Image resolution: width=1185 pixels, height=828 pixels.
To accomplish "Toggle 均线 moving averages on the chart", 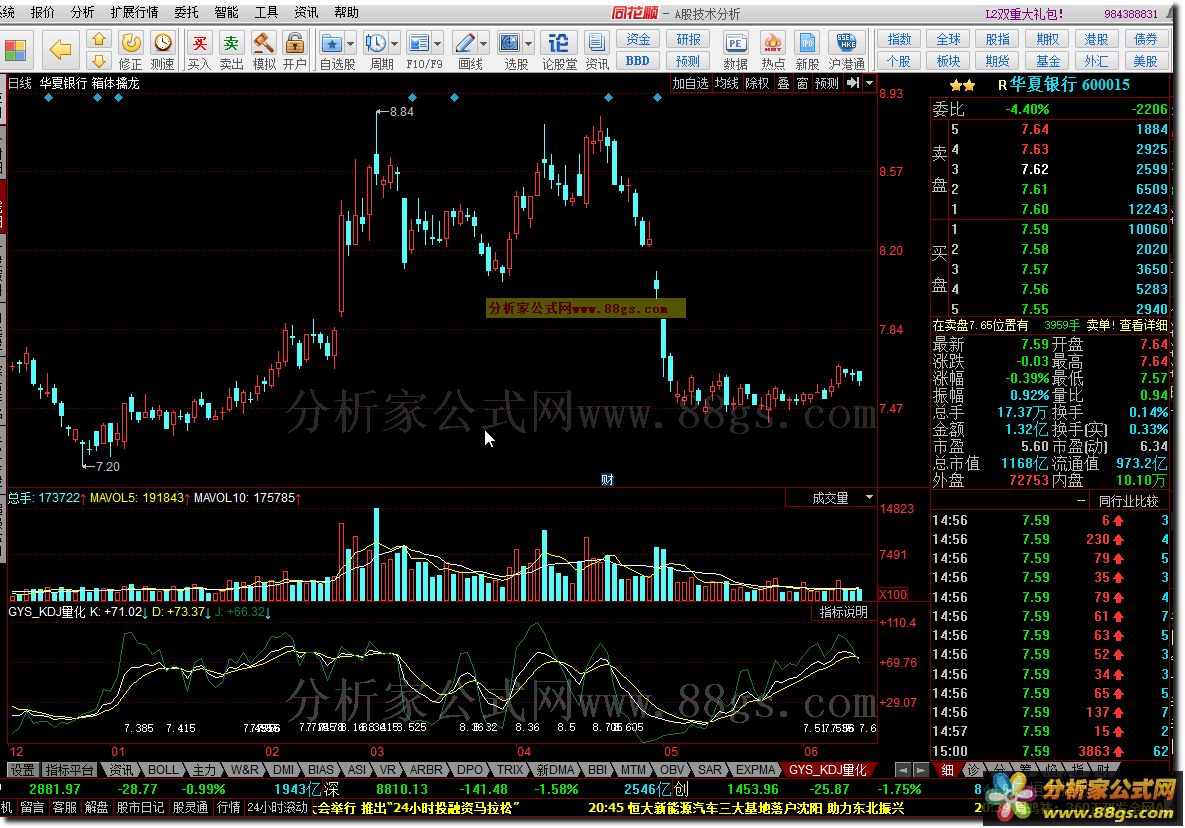I will coord(727,83).
